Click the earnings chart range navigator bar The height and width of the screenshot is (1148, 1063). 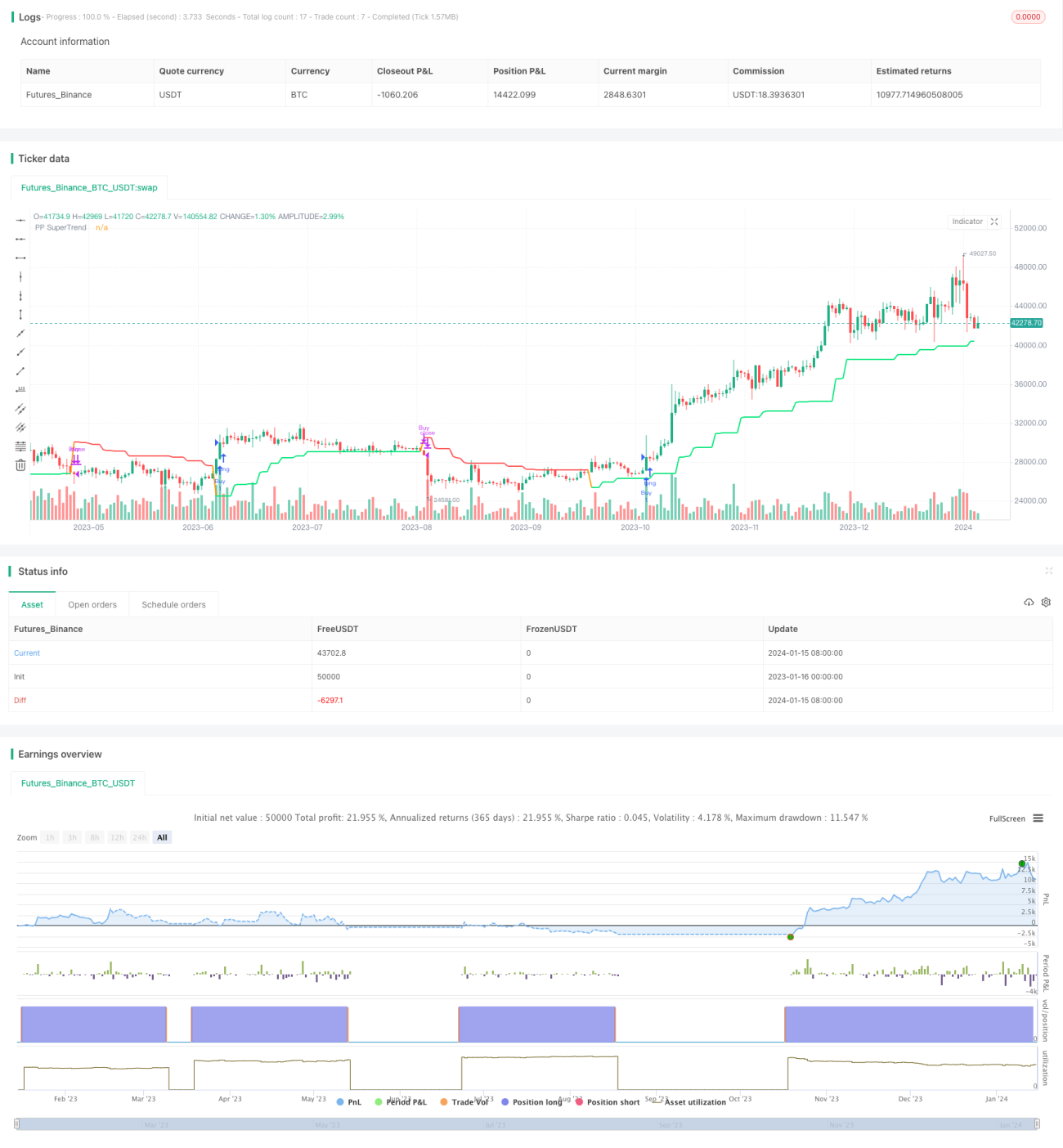[527, 1124]
